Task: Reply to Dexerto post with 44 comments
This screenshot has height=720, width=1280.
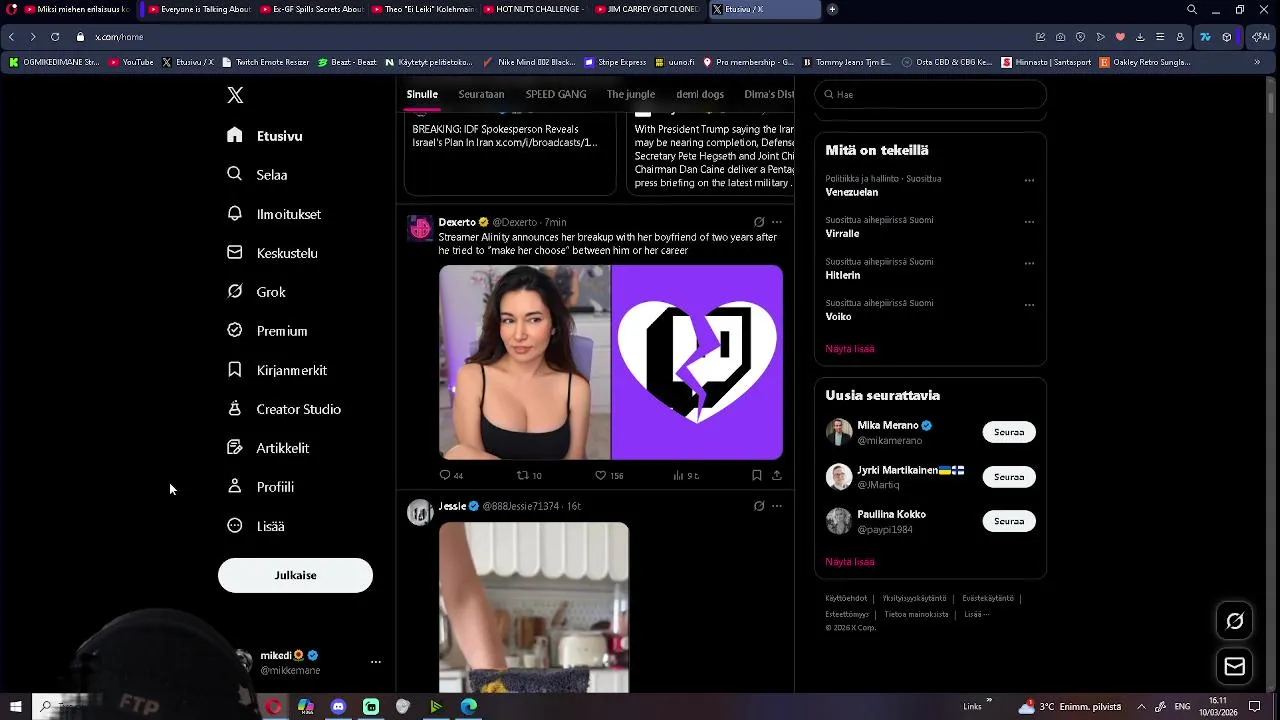Action: coord(451,476)
